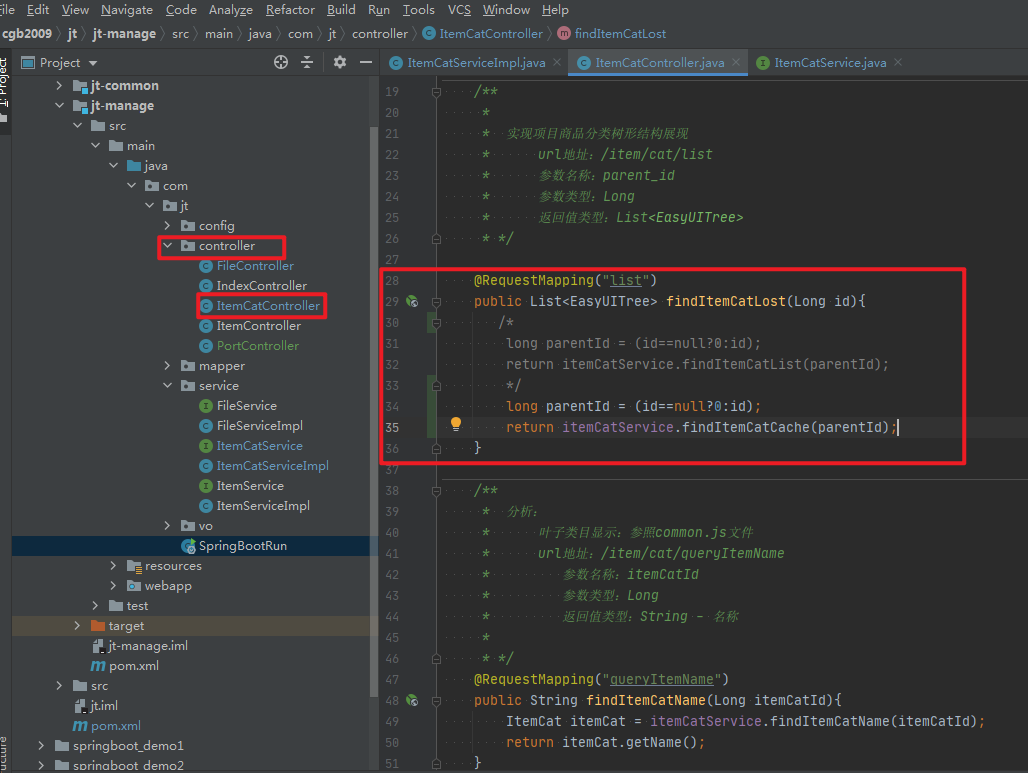This screenshot has height=773, width=1028.
Task: Click the lightbulb intention icon on line 35
Action: 456,424
